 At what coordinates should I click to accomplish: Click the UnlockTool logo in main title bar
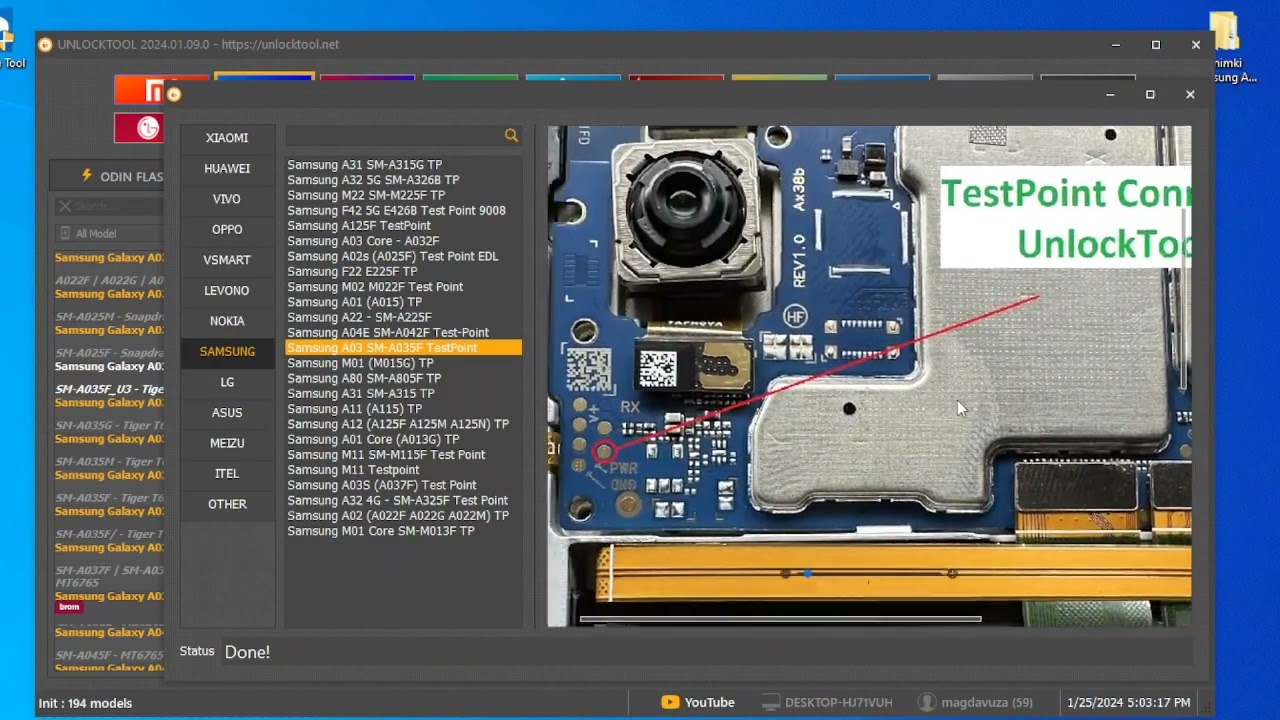click(44, 44)
